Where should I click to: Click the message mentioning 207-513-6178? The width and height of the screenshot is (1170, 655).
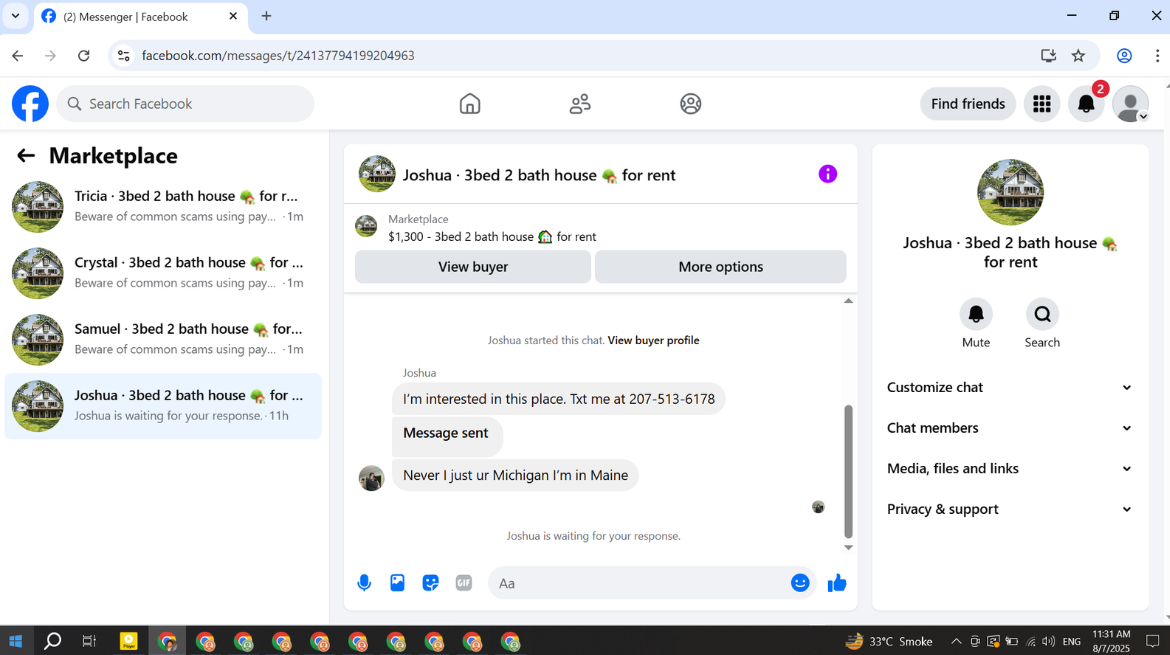559,399
